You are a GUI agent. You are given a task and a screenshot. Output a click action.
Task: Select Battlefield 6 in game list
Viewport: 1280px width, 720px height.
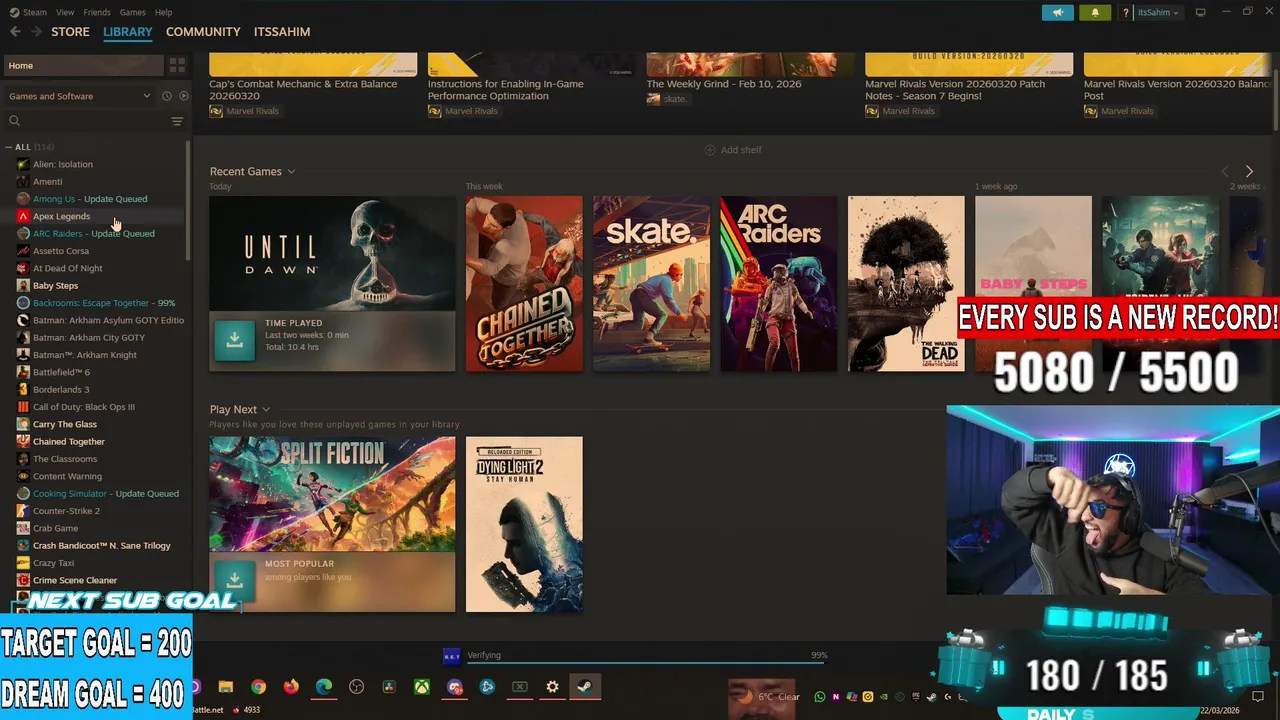coord(61,372)
